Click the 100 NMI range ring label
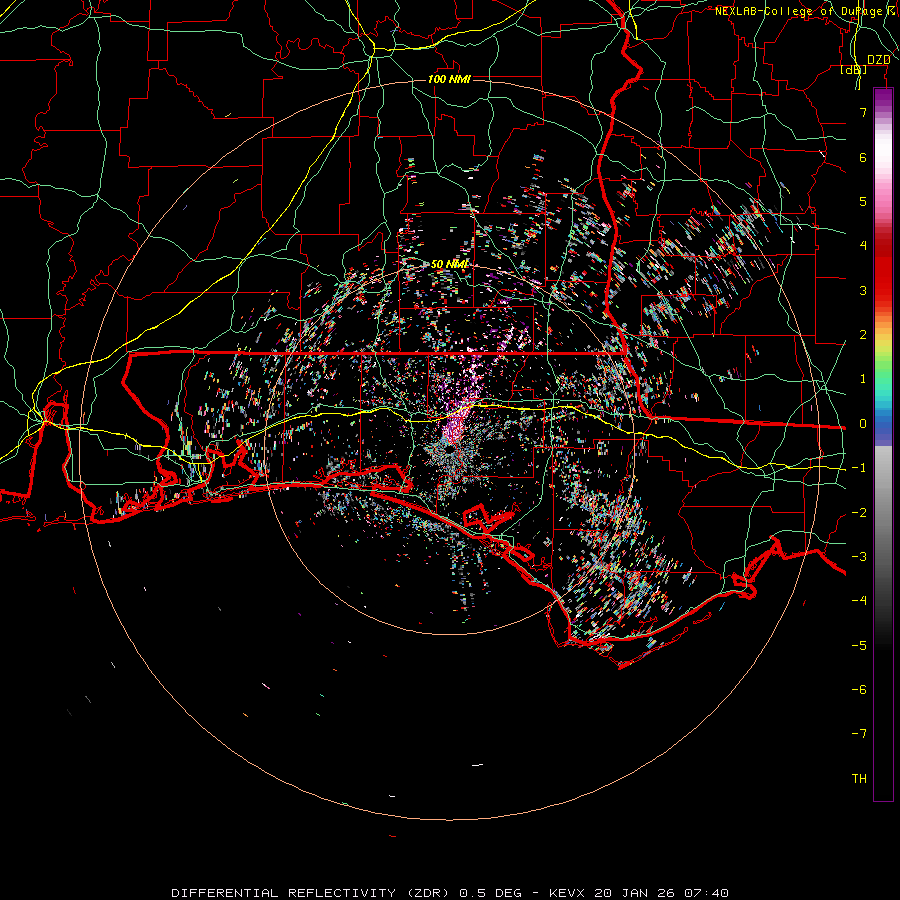 (x=449, y=79)
